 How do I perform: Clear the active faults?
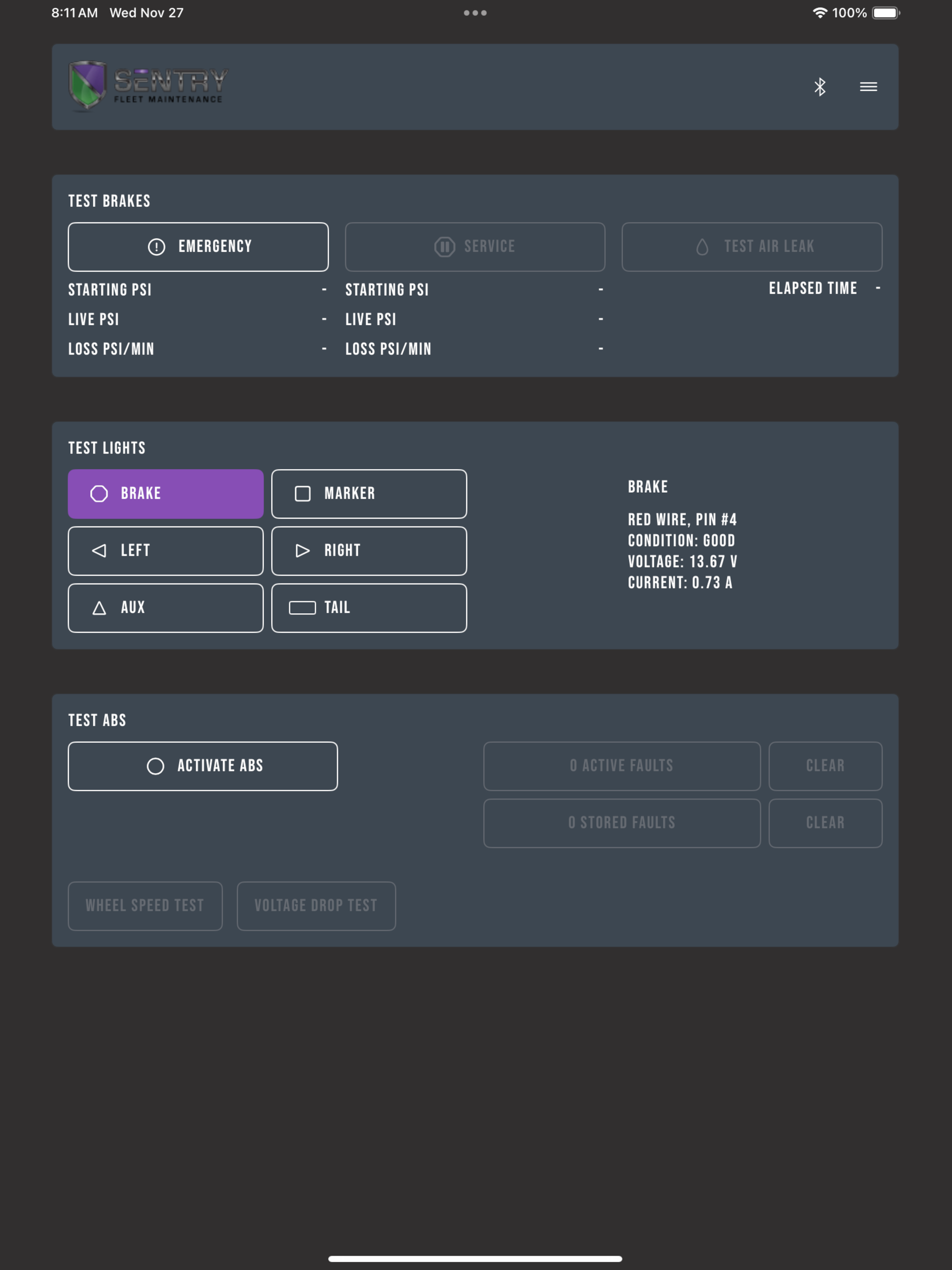[x=825, y=766]
